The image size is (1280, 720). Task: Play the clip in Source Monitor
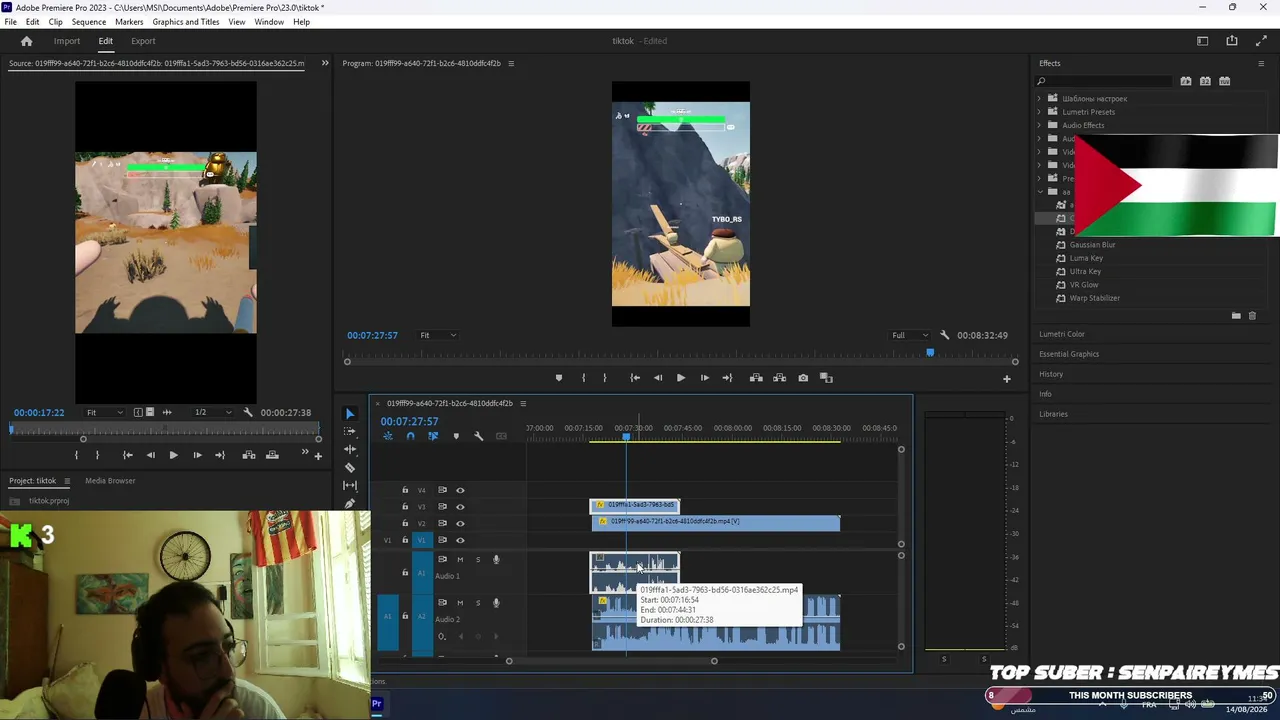click(173, 455)
